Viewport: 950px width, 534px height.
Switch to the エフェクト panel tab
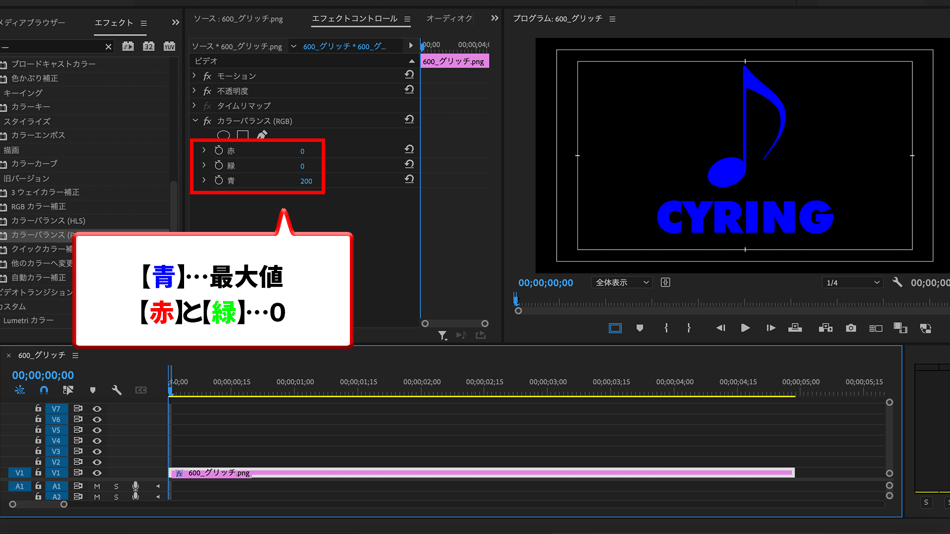click(x=113, y=22)
